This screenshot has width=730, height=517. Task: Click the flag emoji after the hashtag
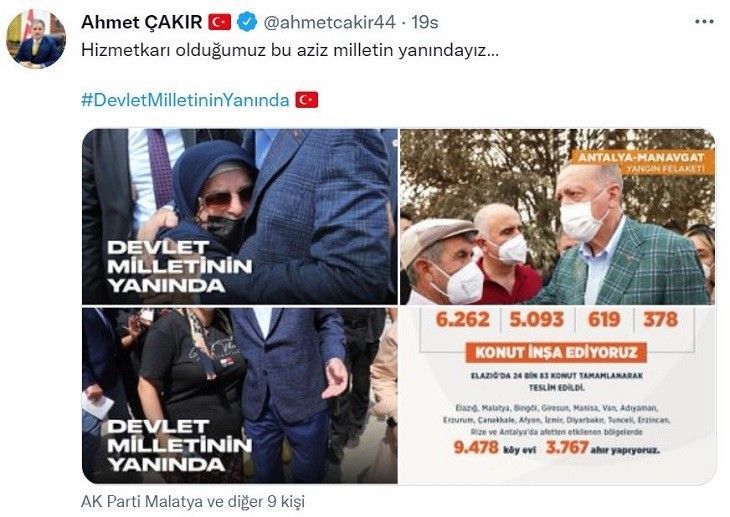[307, 100]
